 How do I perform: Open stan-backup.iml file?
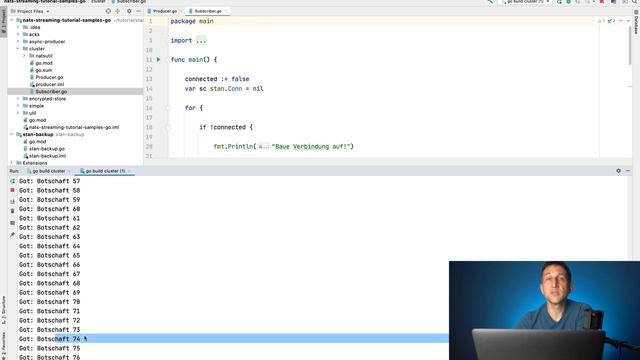point(47,156)
